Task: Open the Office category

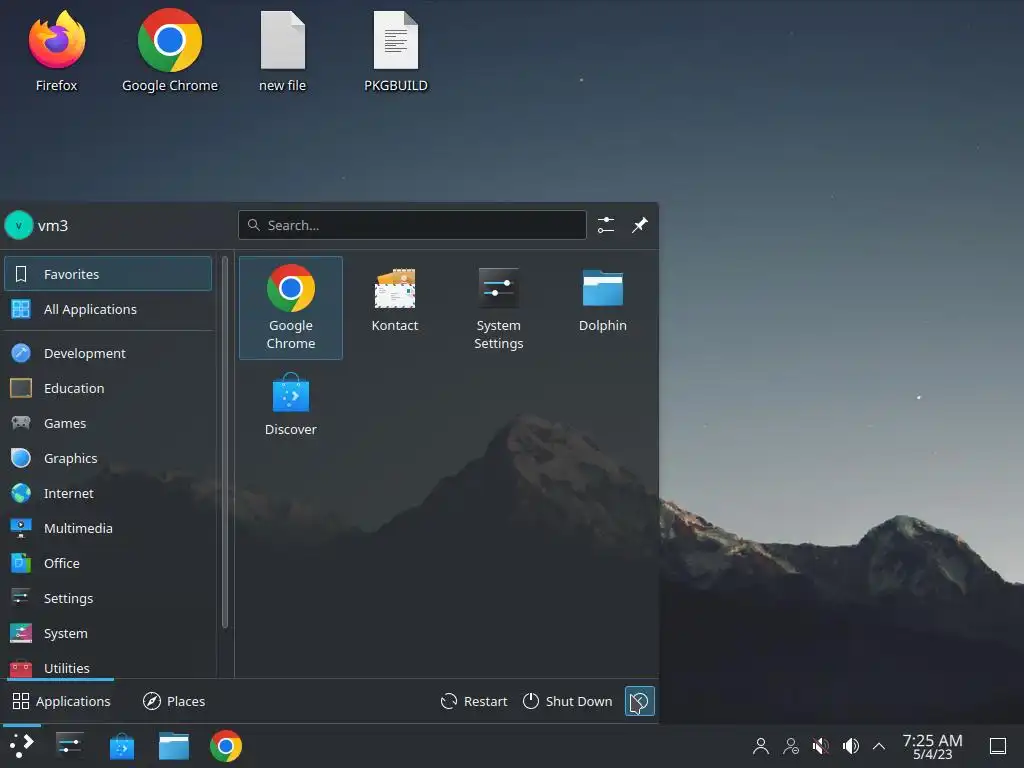Action: click(x=108, y=564)
